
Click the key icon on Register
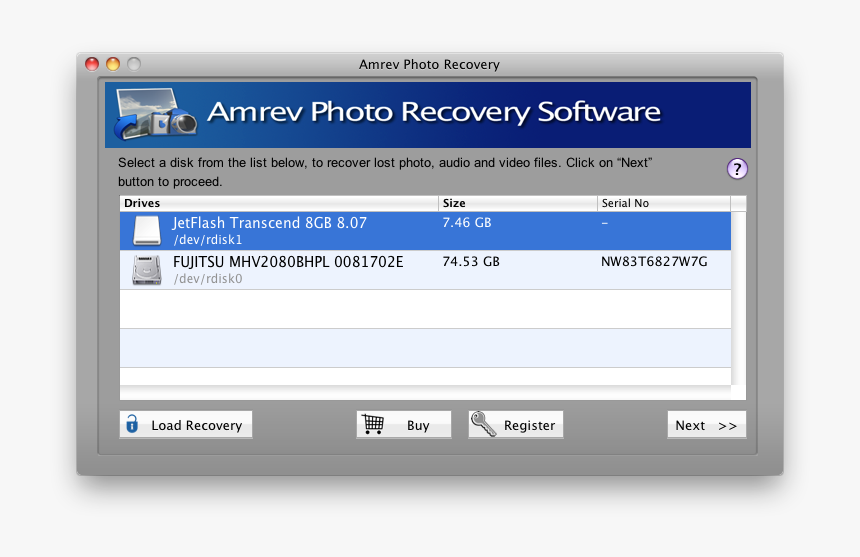click(x=483, y=424)
